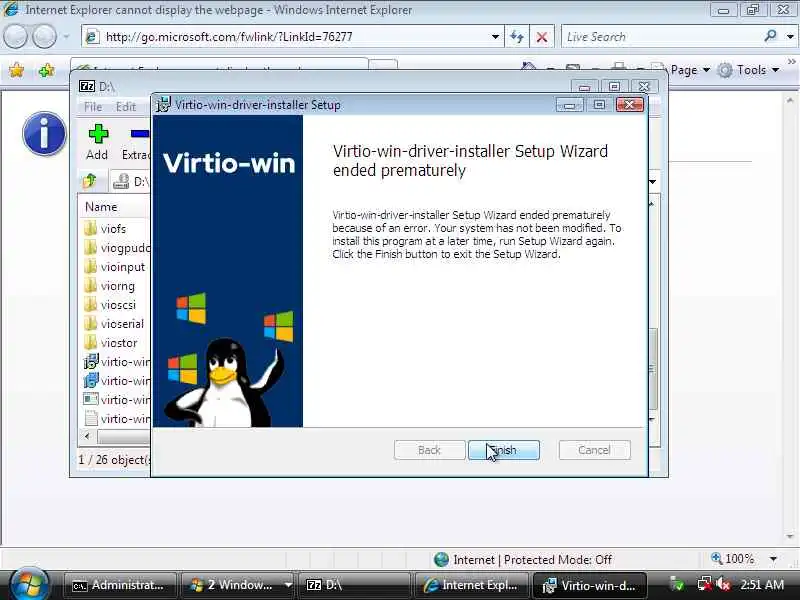This screenshot has width=800, height=600.
Task: Open the grouped 2 Windows taskbar button
Action: point(238,585)
